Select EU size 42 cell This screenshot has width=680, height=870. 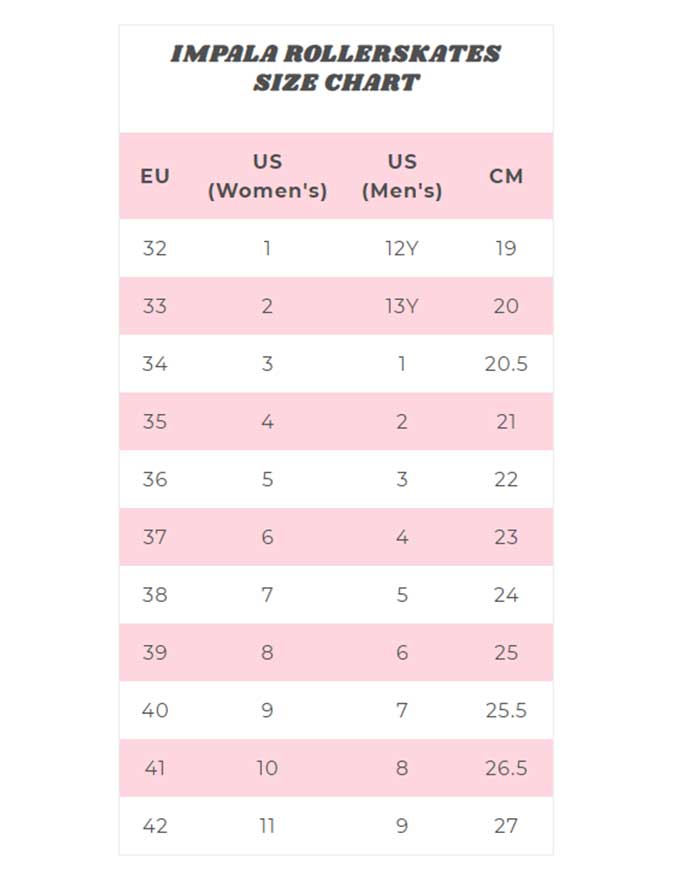tap(155, 826)
